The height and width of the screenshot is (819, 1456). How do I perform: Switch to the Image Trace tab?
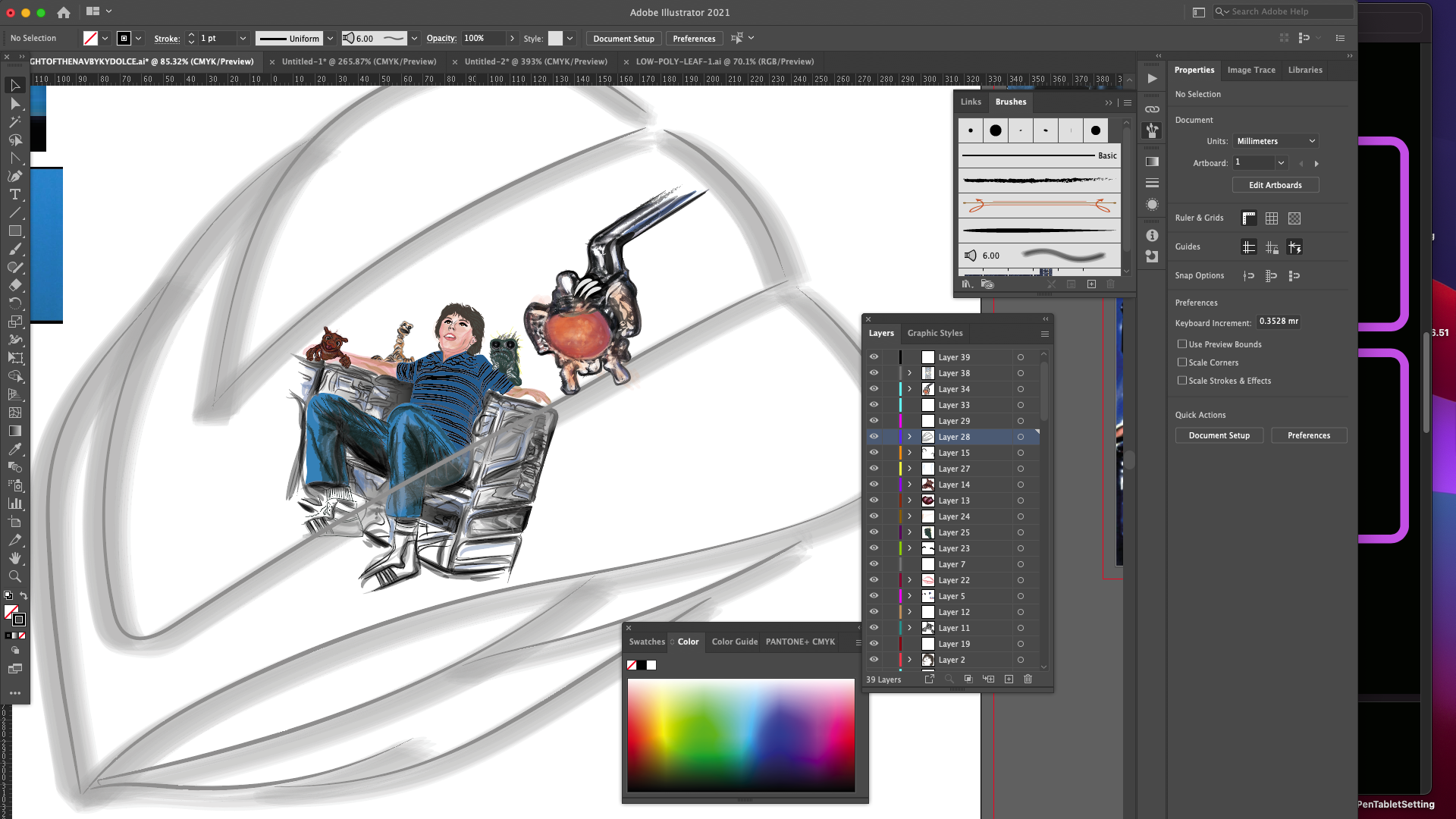coord(1251,70)
